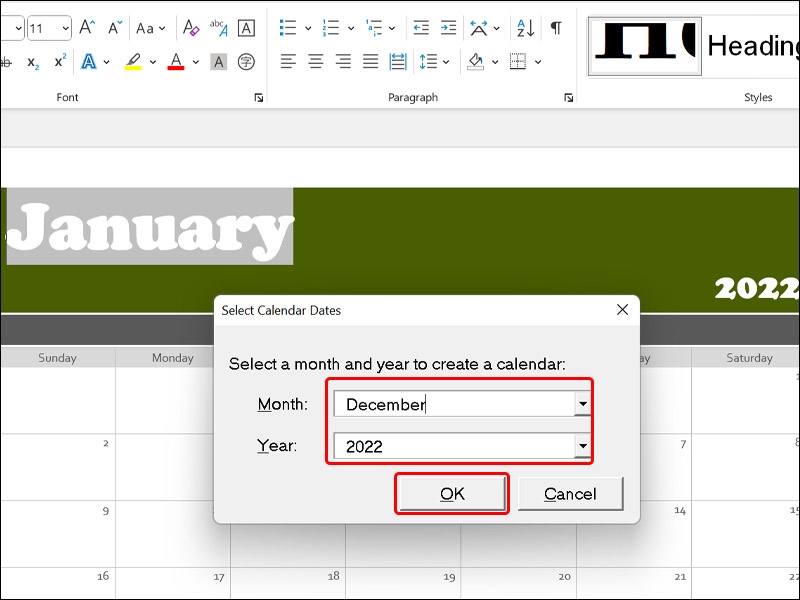This screenshot has width=800, height=600.
Task: Click the Phonetic Guide icon
Action: coord(219,28)
